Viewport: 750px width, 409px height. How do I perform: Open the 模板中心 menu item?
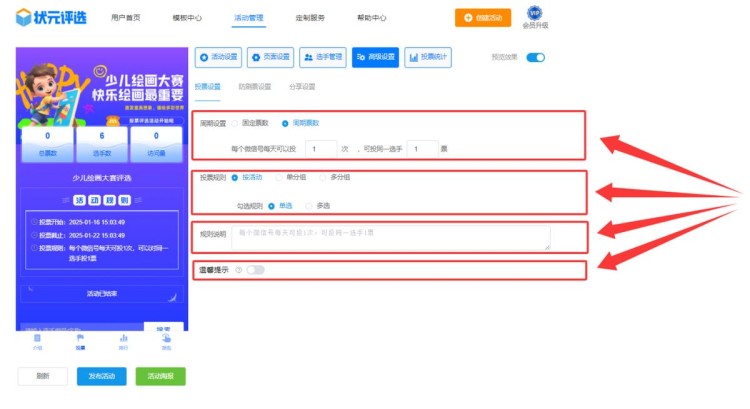point(187,18)
